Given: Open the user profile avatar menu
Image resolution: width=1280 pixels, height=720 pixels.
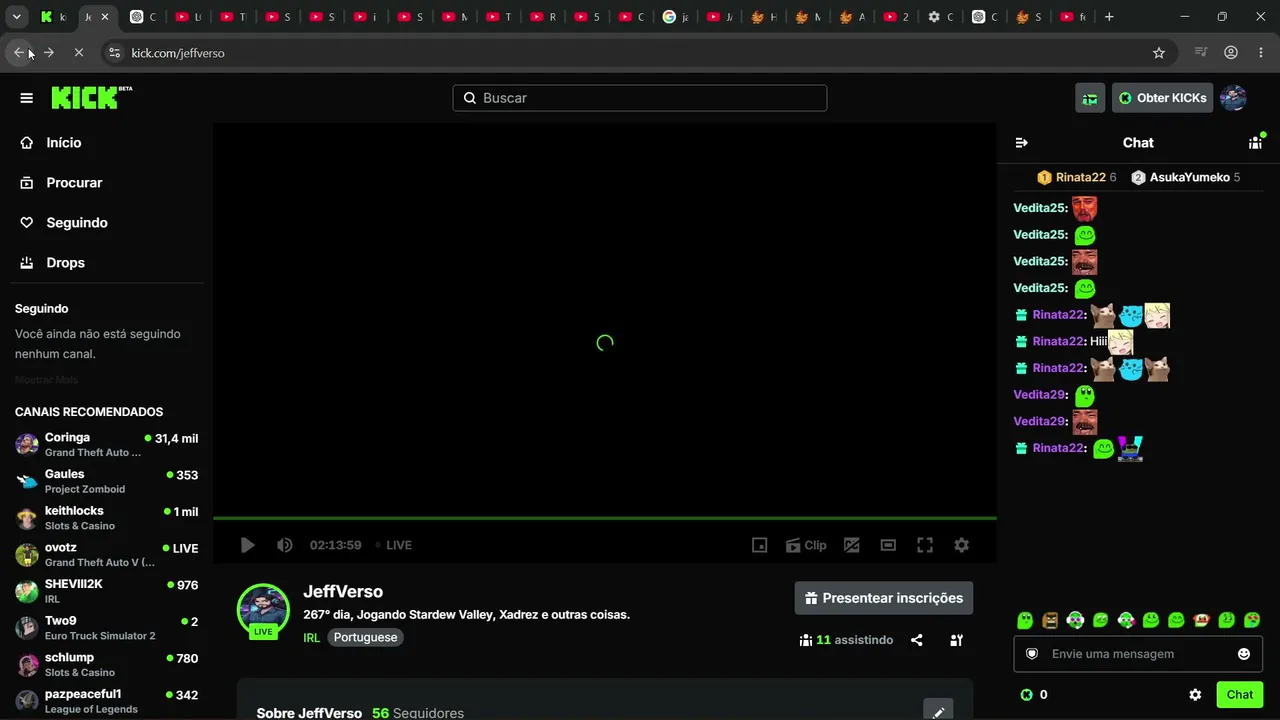Looking at the screenshot, I should [1233, 98].
